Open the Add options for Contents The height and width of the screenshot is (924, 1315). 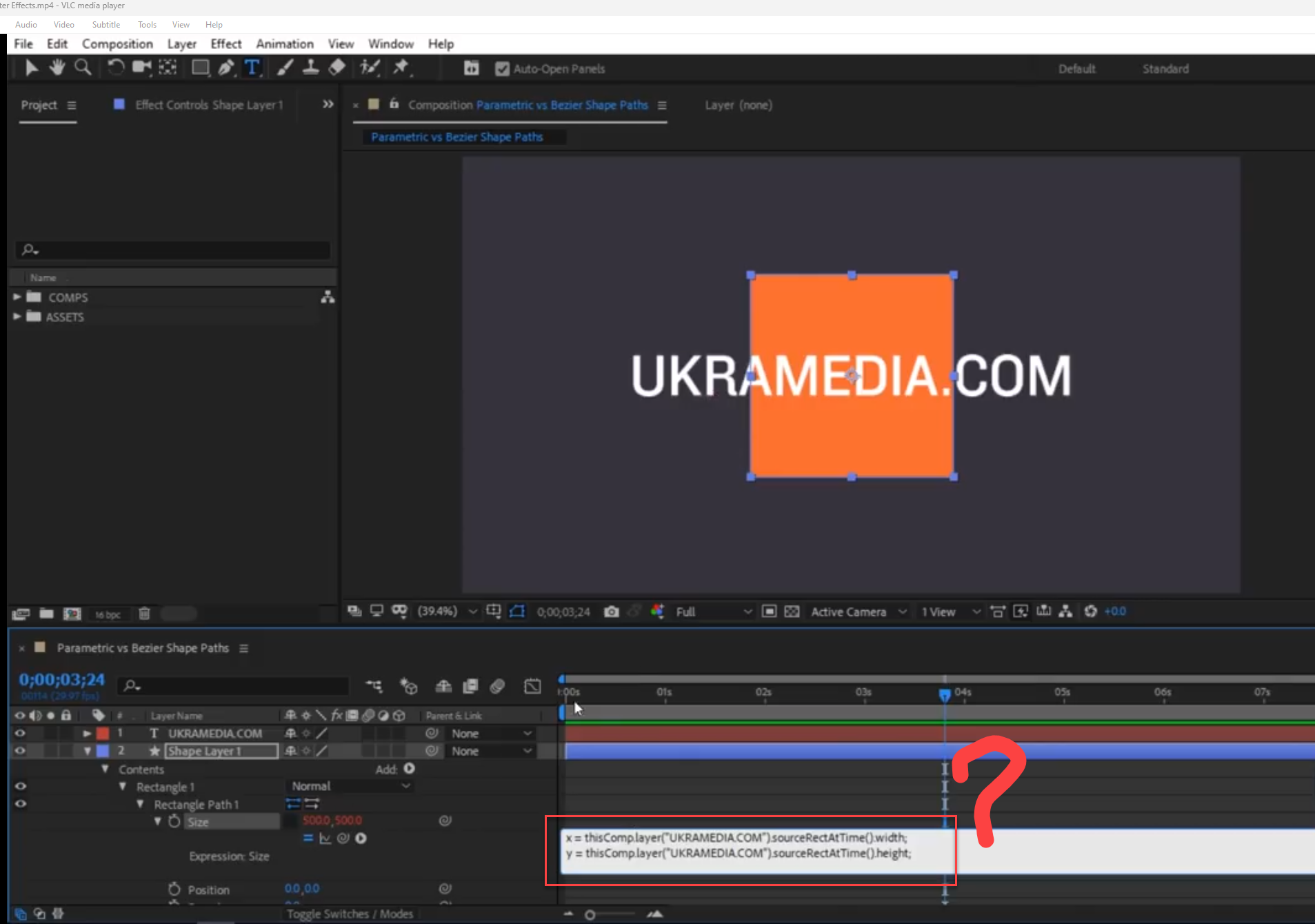coord(408,767)
